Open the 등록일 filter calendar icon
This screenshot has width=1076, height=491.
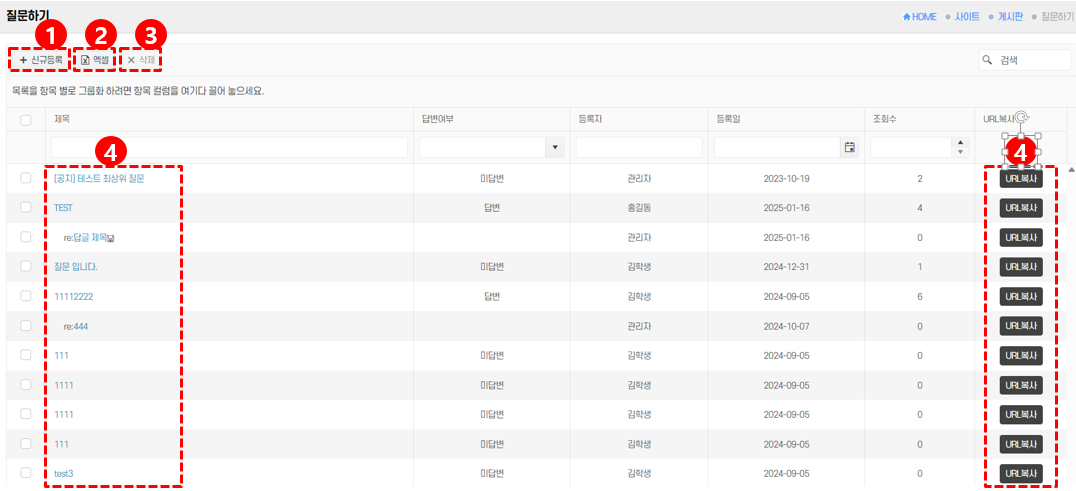(850, 148)
